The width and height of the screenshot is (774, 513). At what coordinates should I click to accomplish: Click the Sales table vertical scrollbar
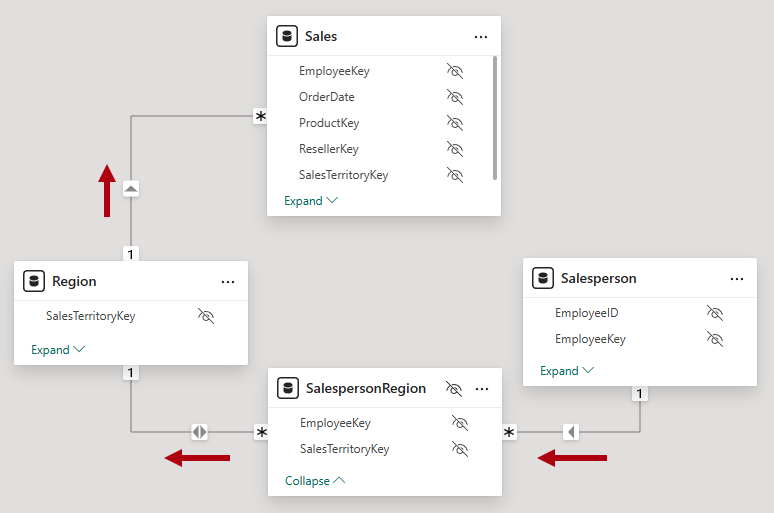tap(495, 118)
